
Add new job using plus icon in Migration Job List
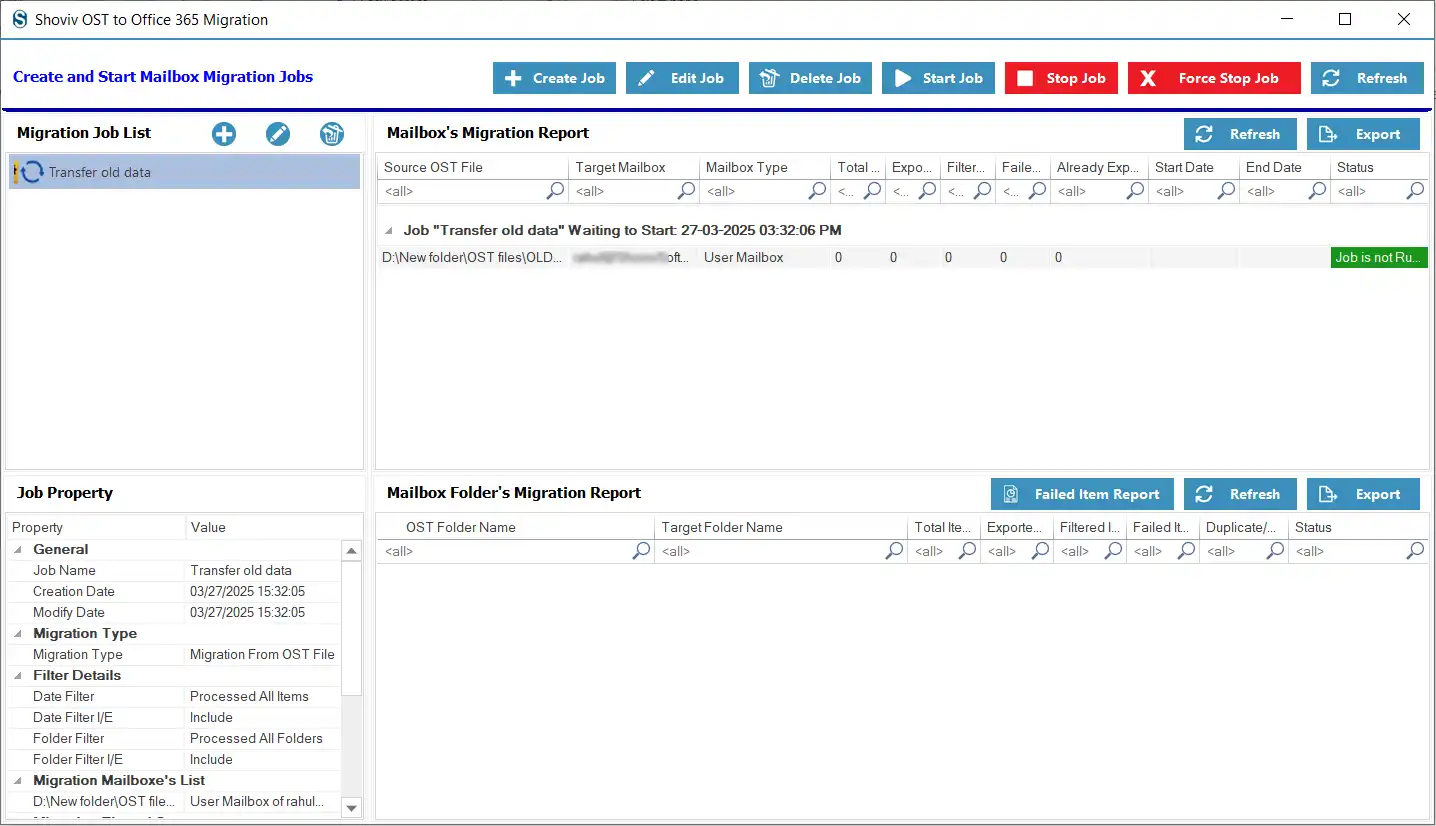(224, 134)
